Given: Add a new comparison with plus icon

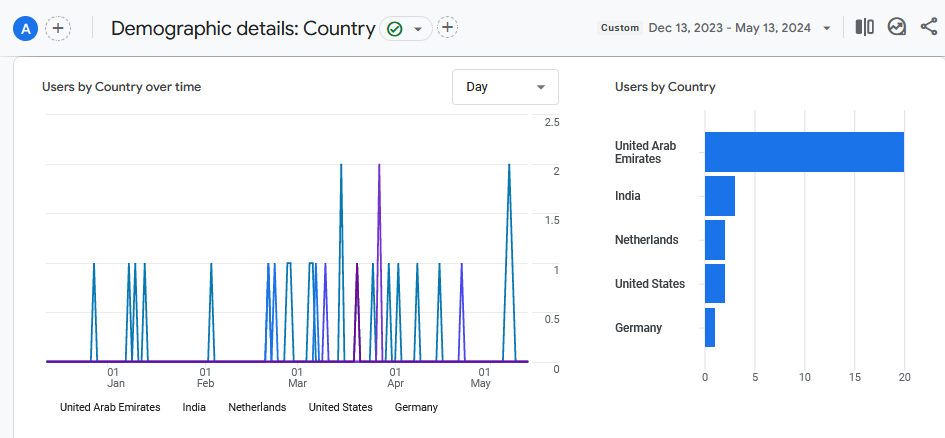Looking at the screenshot, I should 58,28.
